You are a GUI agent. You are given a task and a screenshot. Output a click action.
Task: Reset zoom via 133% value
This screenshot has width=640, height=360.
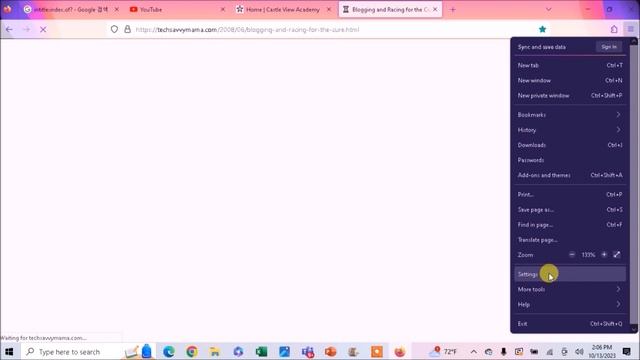(588, 255)
